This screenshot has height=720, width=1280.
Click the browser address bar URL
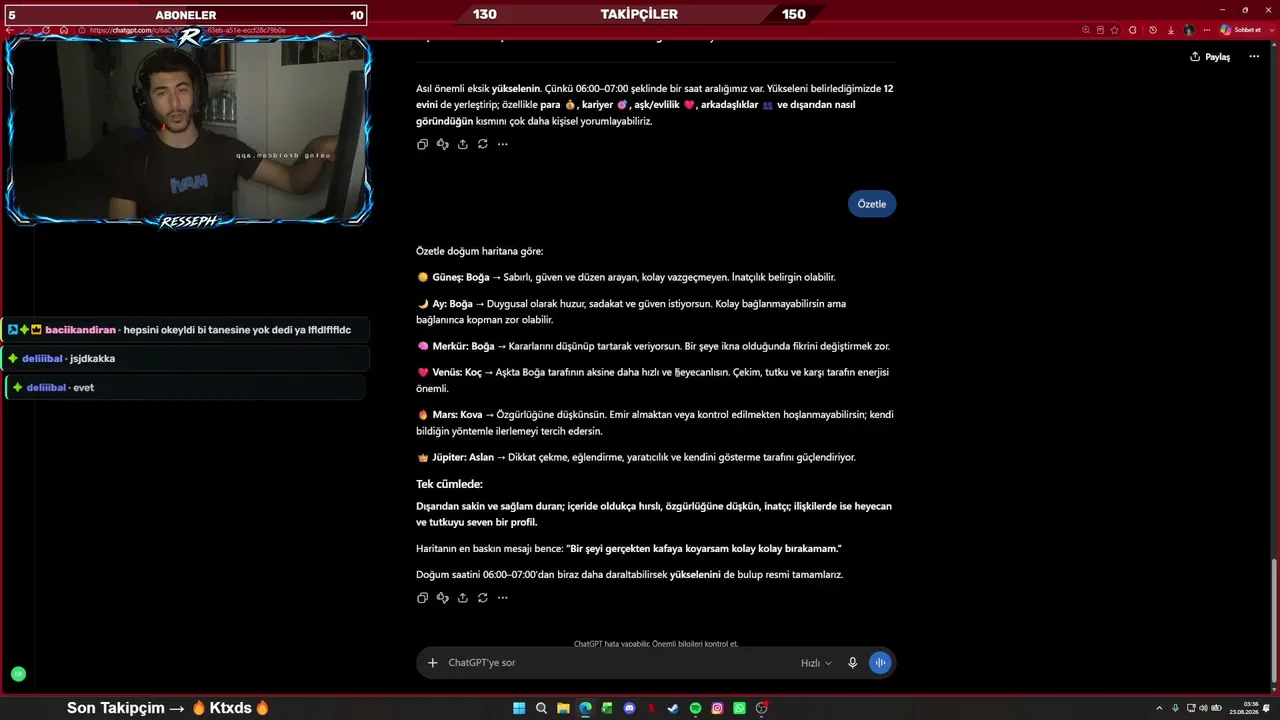pos(187,30)
